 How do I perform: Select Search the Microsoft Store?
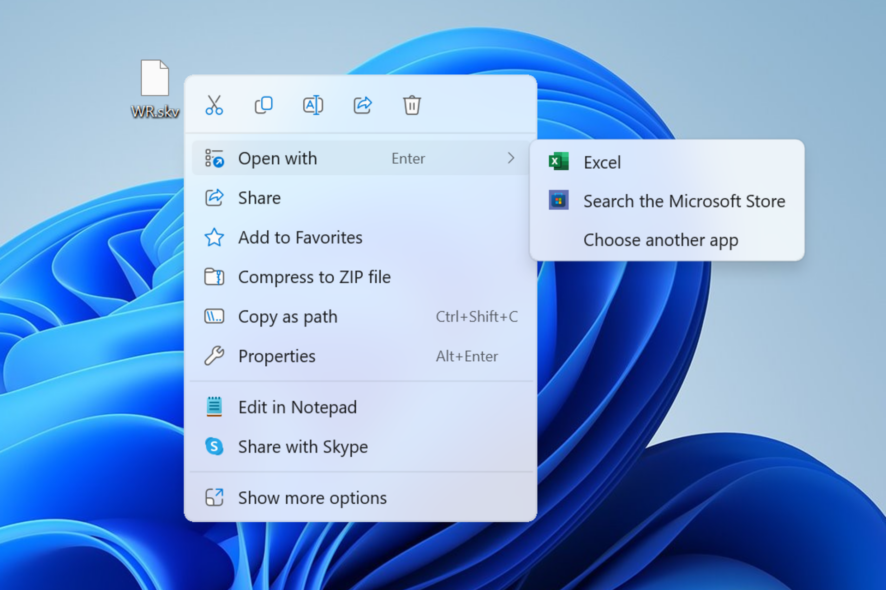point(667,201)
